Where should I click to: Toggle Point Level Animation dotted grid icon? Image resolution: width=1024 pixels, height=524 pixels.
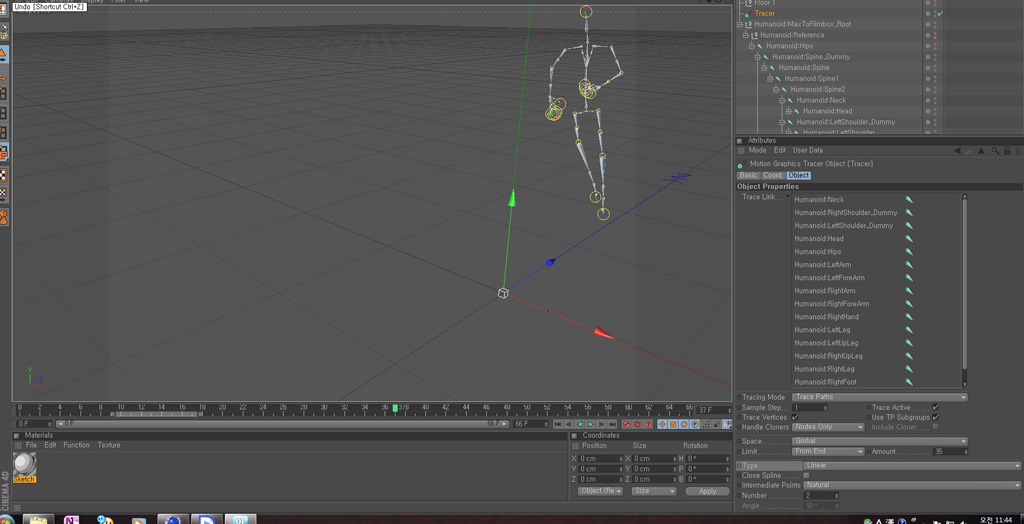coord(706,424)
